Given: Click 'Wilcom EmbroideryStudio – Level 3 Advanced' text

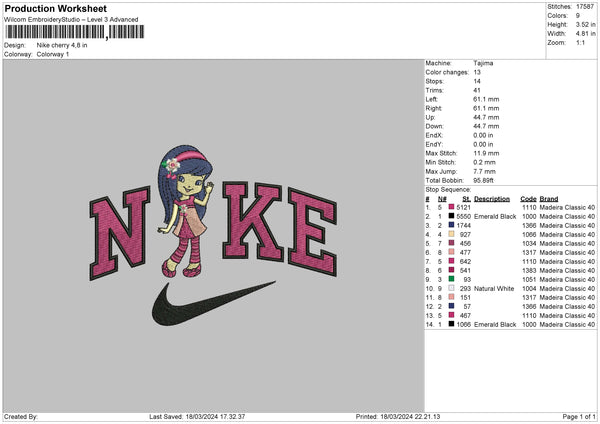Looking at the screenshot, I should (71, 20).
